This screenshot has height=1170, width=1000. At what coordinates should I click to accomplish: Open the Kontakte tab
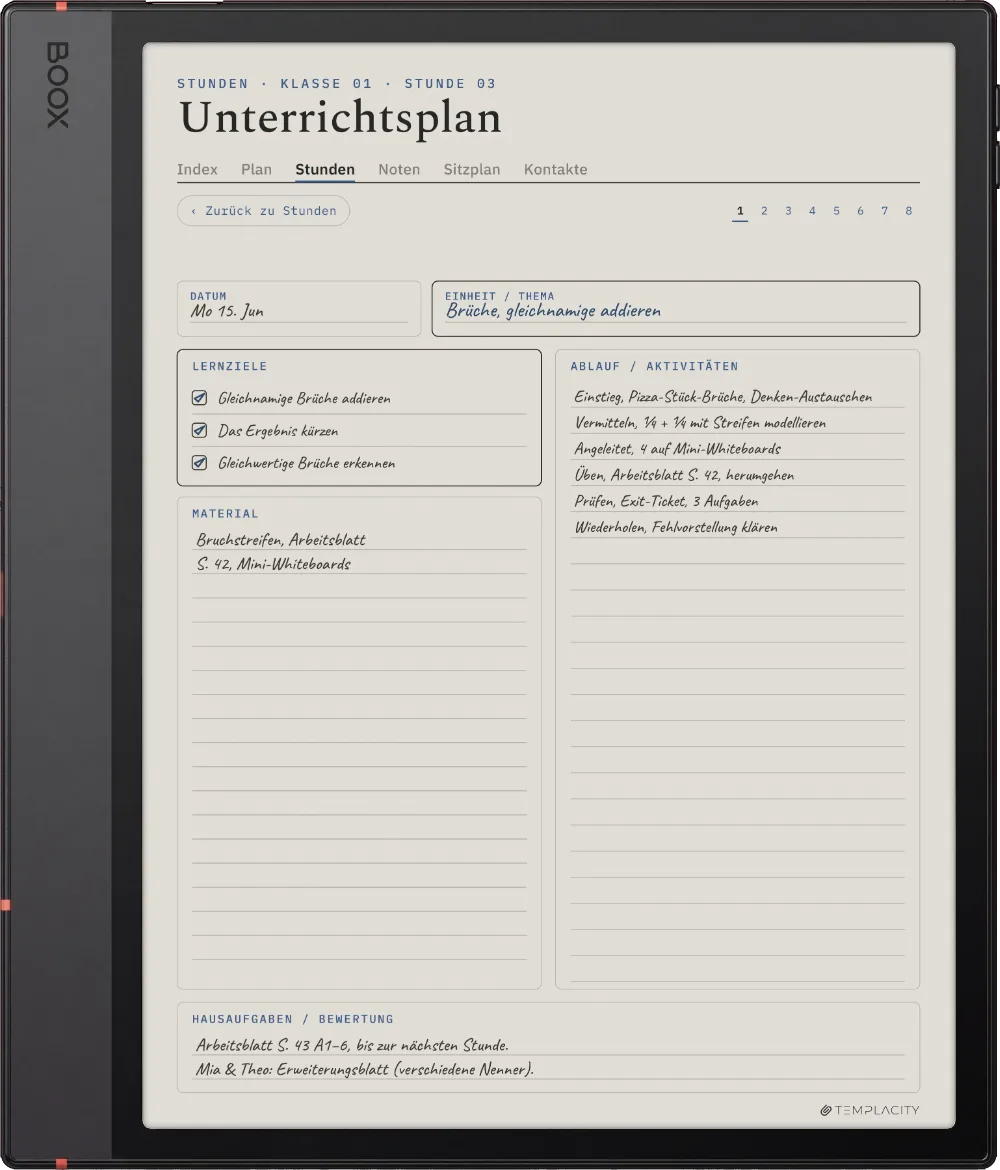click(x=555, y=169)
